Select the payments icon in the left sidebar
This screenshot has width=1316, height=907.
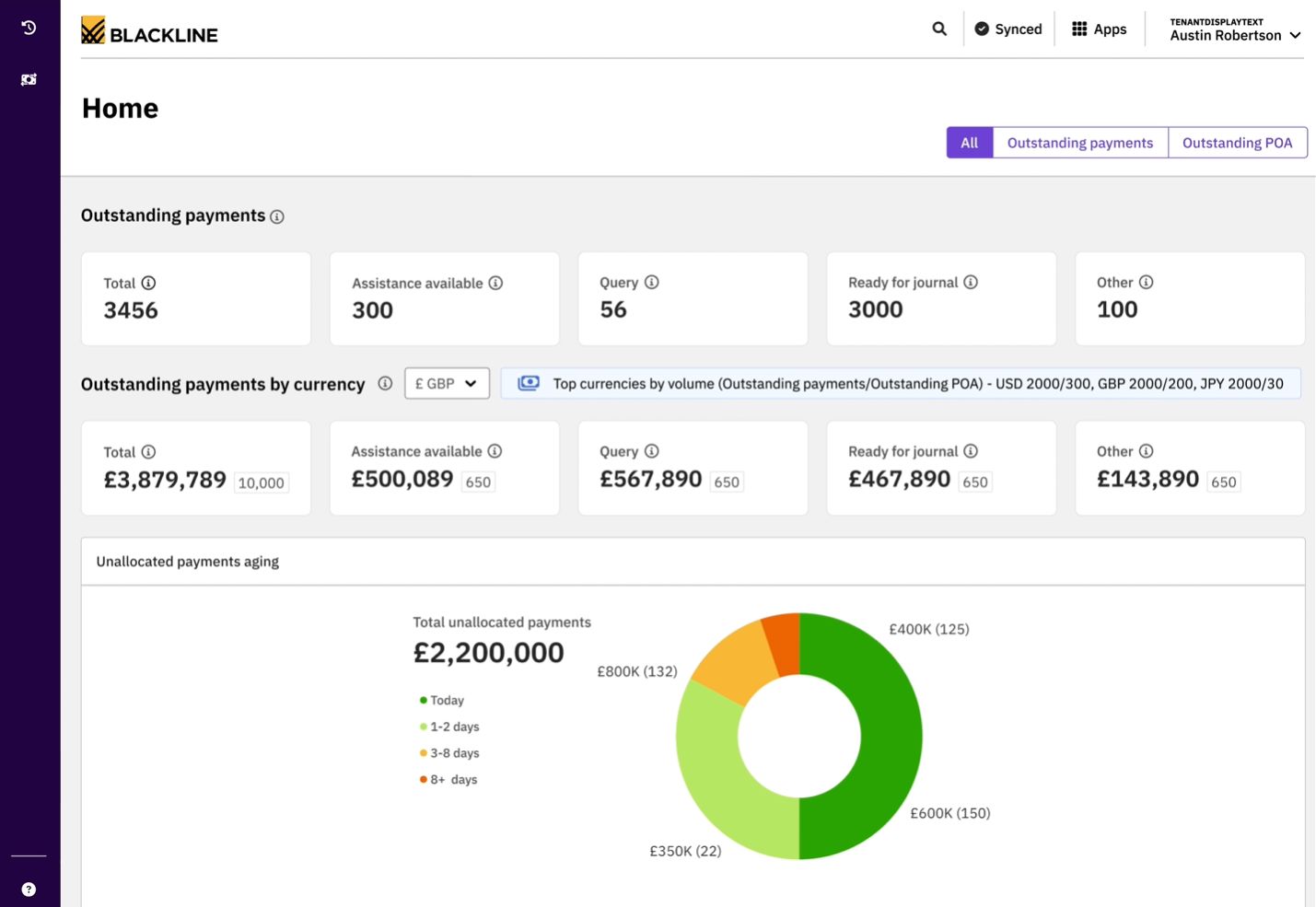[x=29, y=79]
